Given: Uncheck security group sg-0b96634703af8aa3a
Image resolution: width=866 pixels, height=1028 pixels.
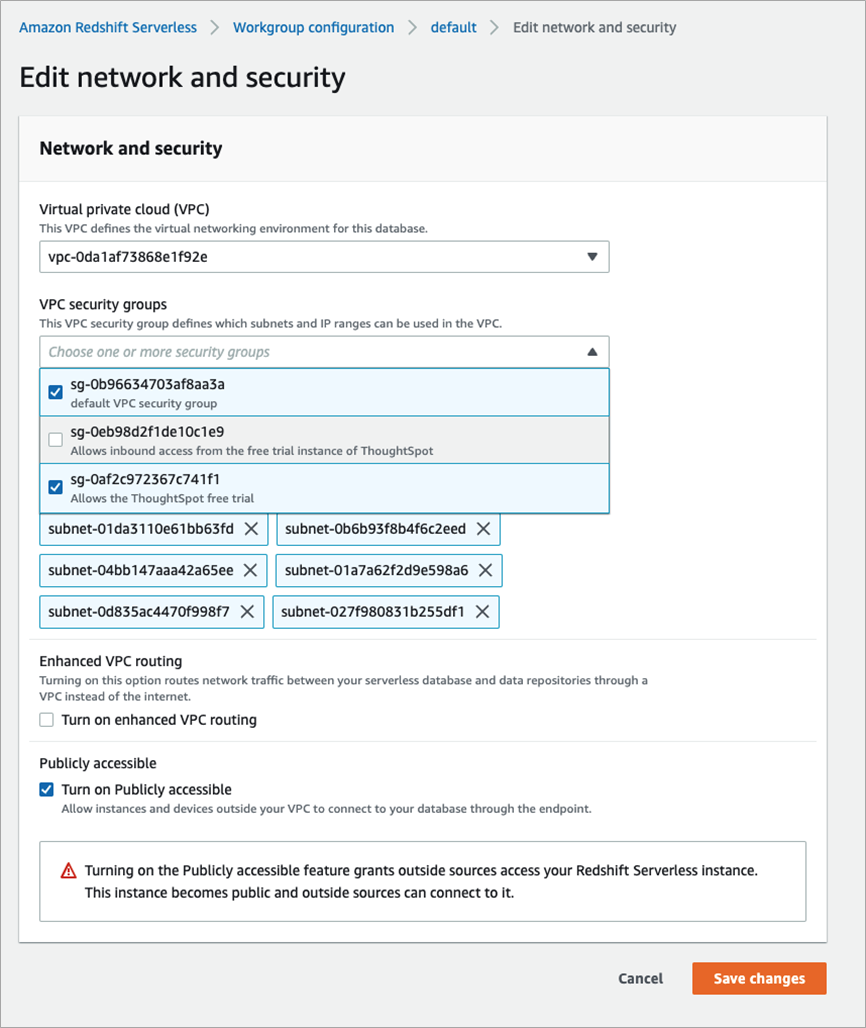Looking at the screenshot, I should (x=55, y=391).
